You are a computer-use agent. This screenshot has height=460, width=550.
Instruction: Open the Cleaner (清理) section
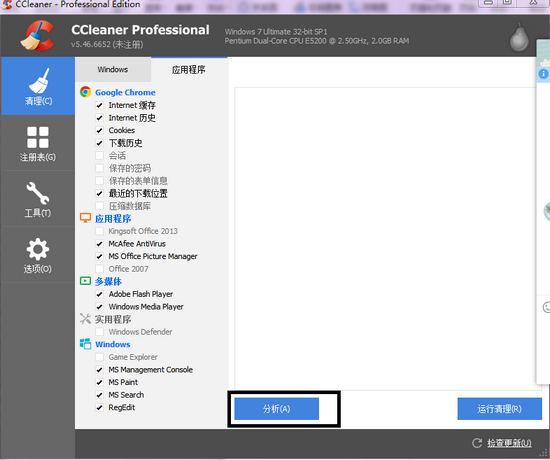(x=38, y=86)
